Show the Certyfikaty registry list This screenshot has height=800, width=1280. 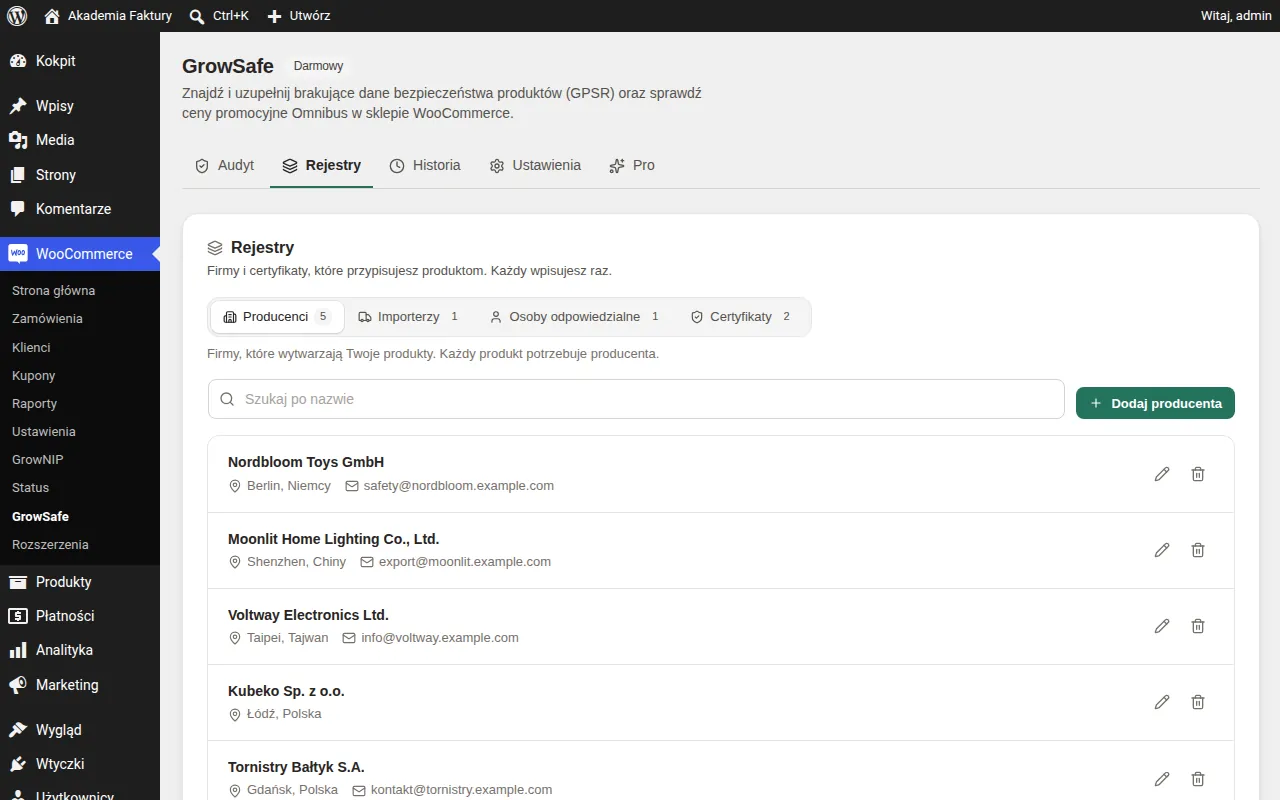741,317
